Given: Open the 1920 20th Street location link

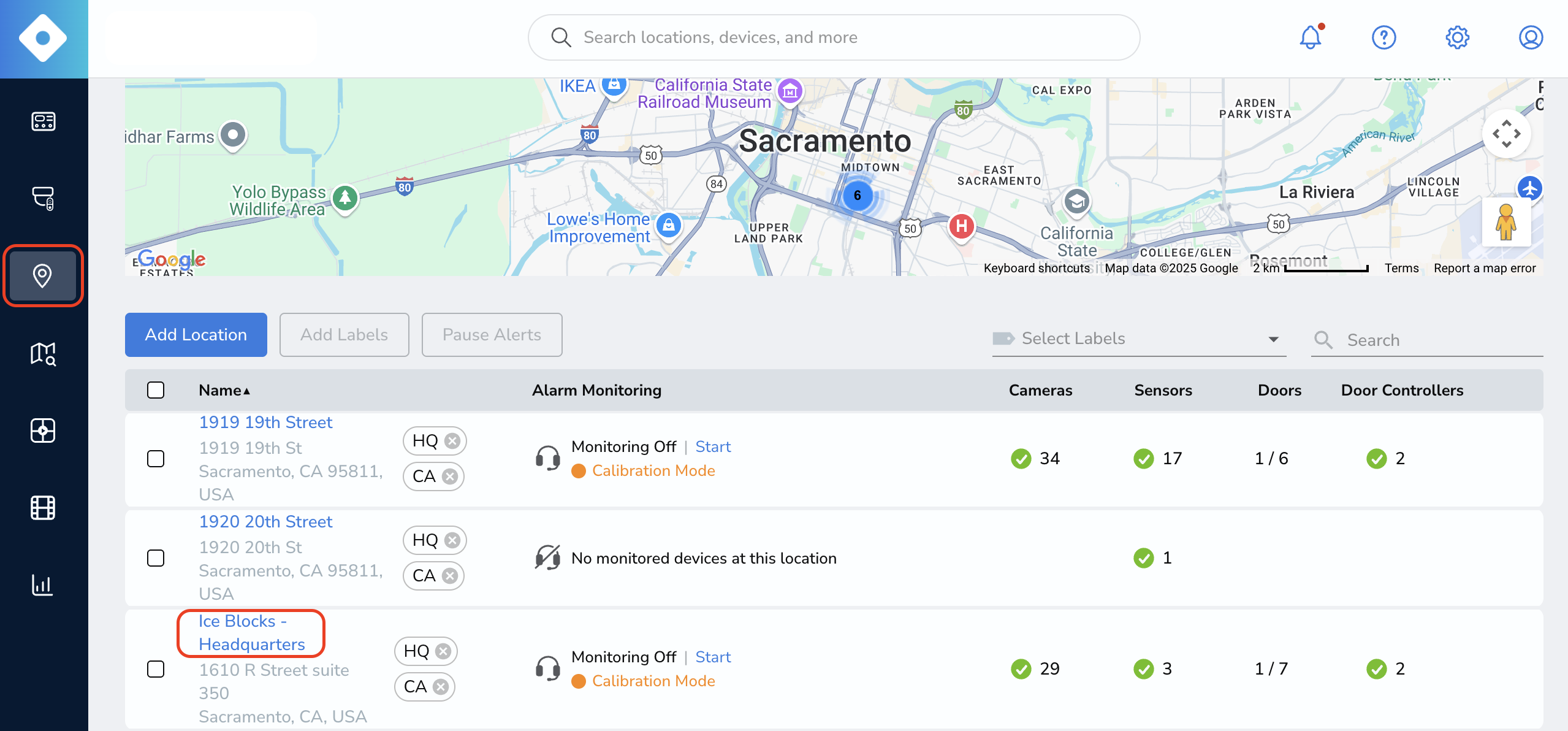Looking at the screenshot, I should [265, 522].
